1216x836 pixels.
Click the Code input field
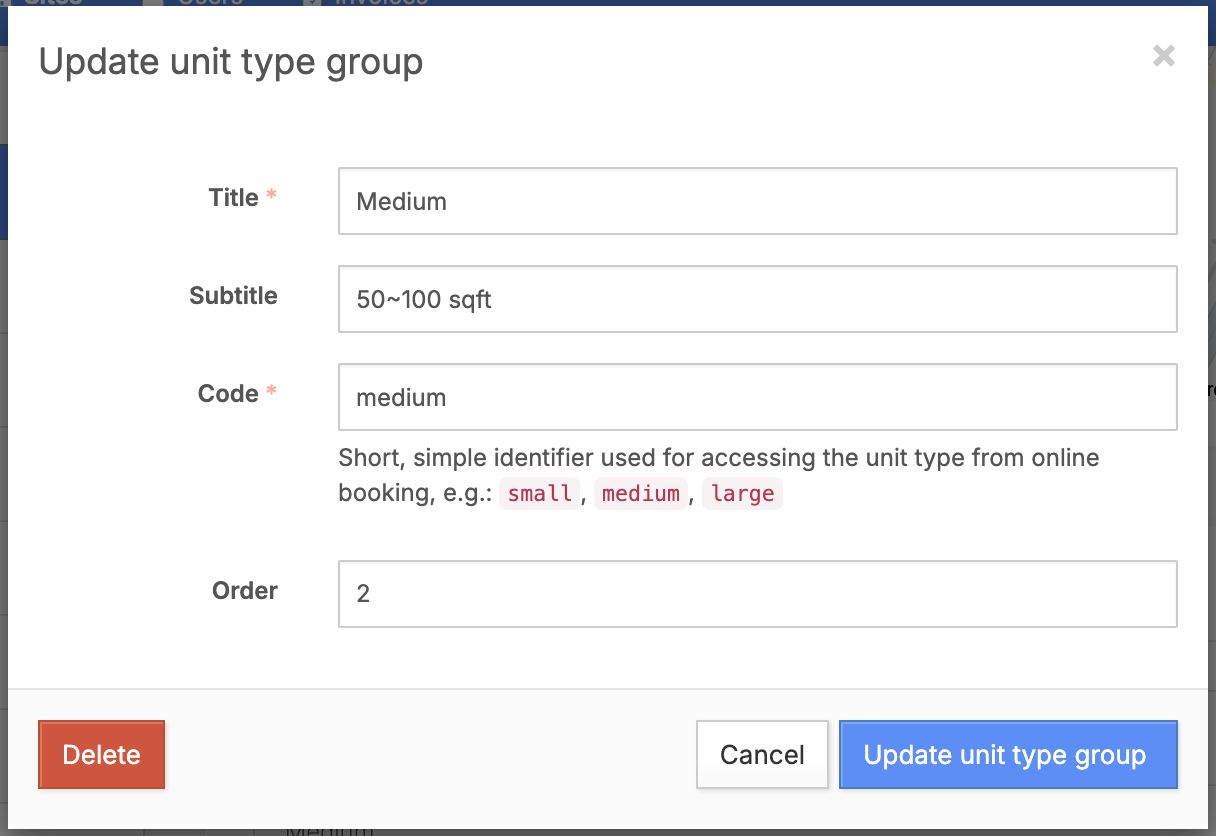[757, 397]
